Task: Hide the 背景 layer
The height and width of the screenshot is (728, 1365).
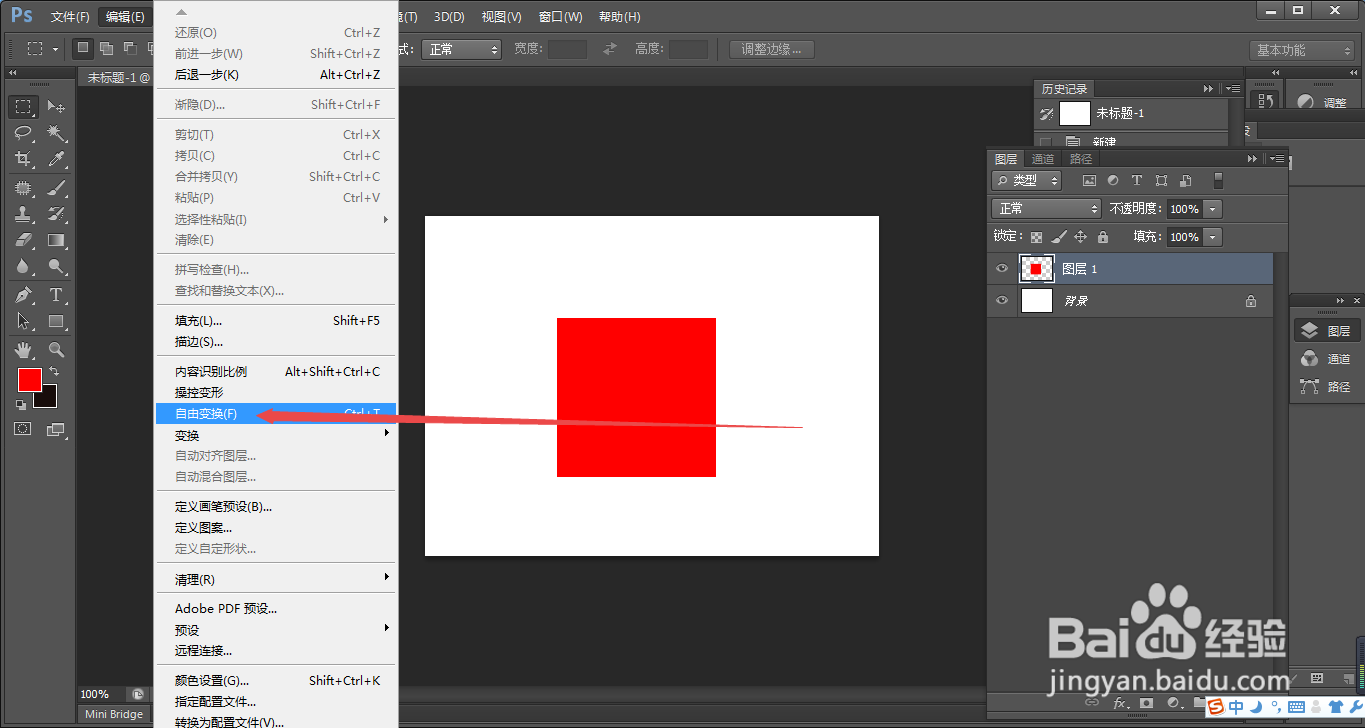Action: click(x=1002, y=300)
